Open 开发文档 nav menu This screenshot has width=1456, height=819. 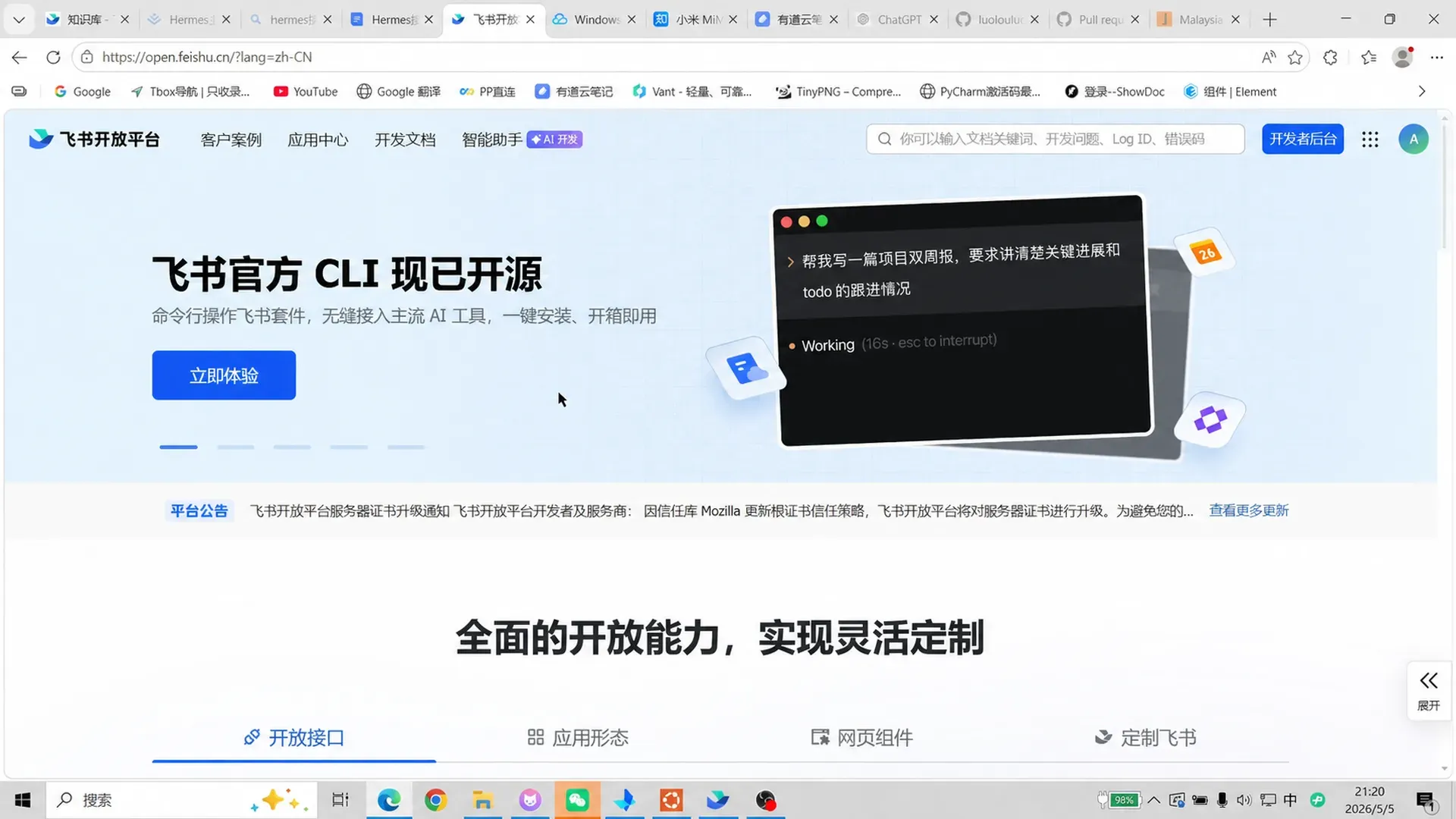click(x=405, y=140)
